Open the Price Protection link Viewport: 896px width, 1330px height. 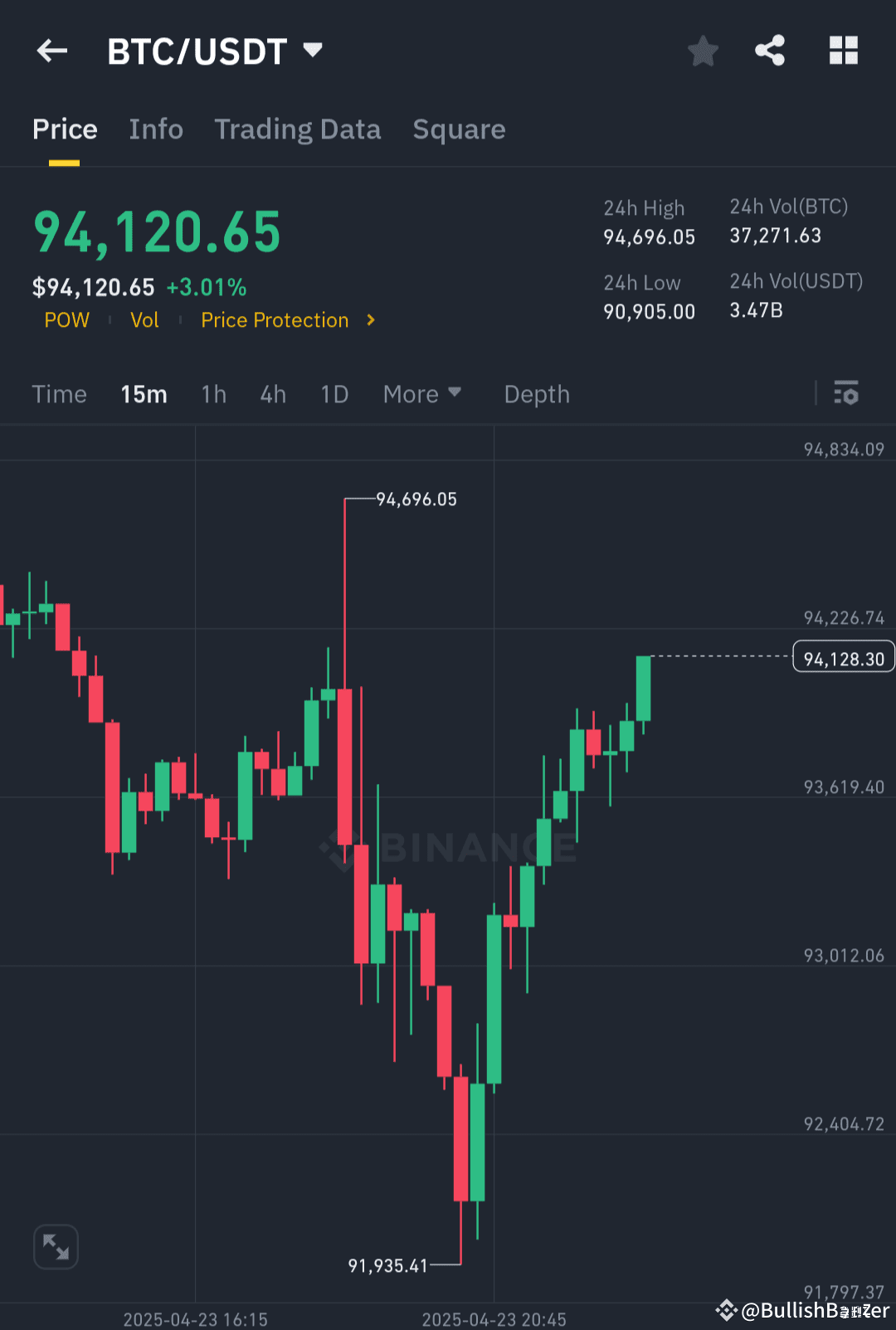pyautogui.click(x=274, y=320)
